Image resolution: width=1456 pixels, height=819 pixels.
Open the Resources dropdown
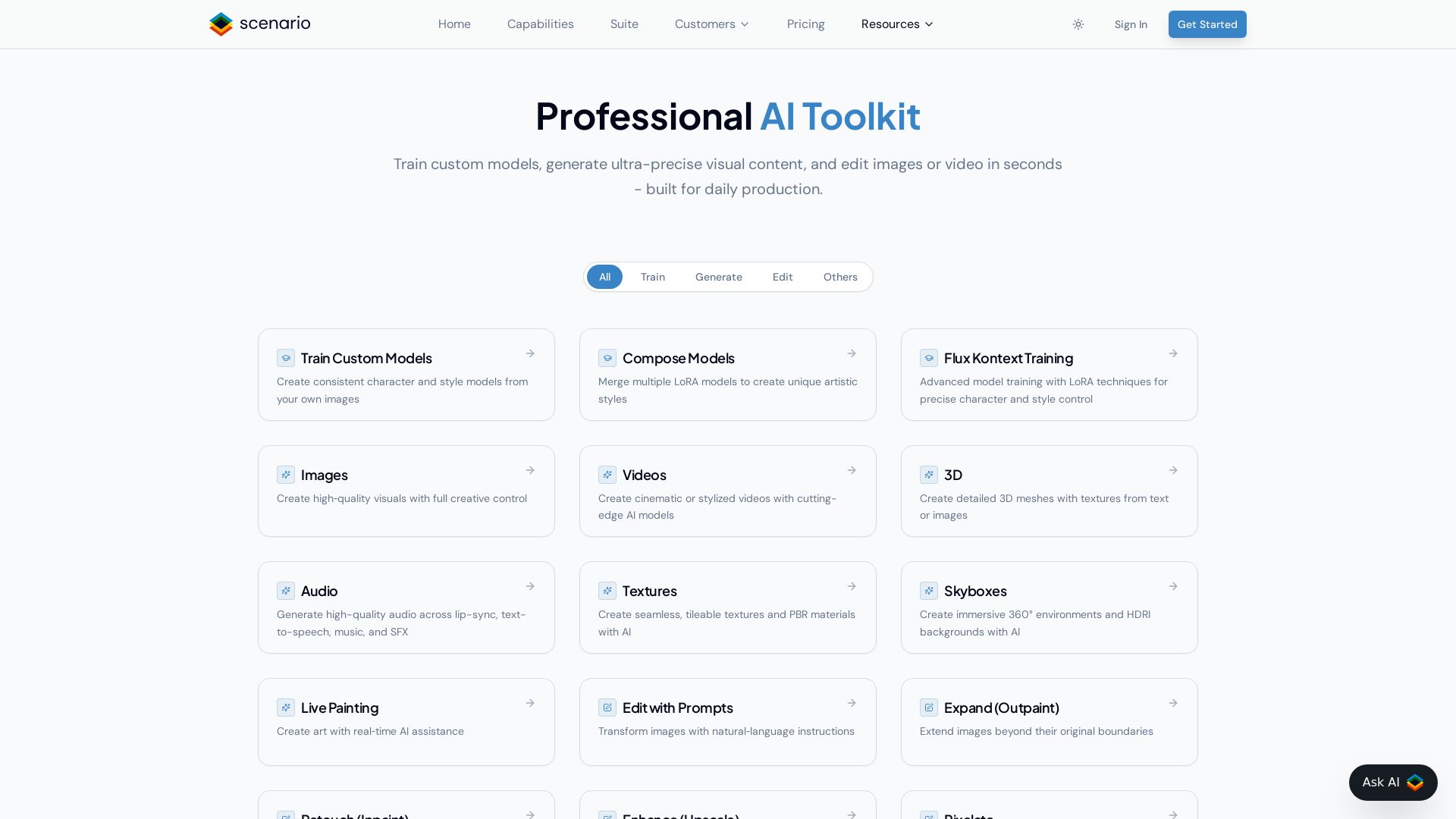897,24
